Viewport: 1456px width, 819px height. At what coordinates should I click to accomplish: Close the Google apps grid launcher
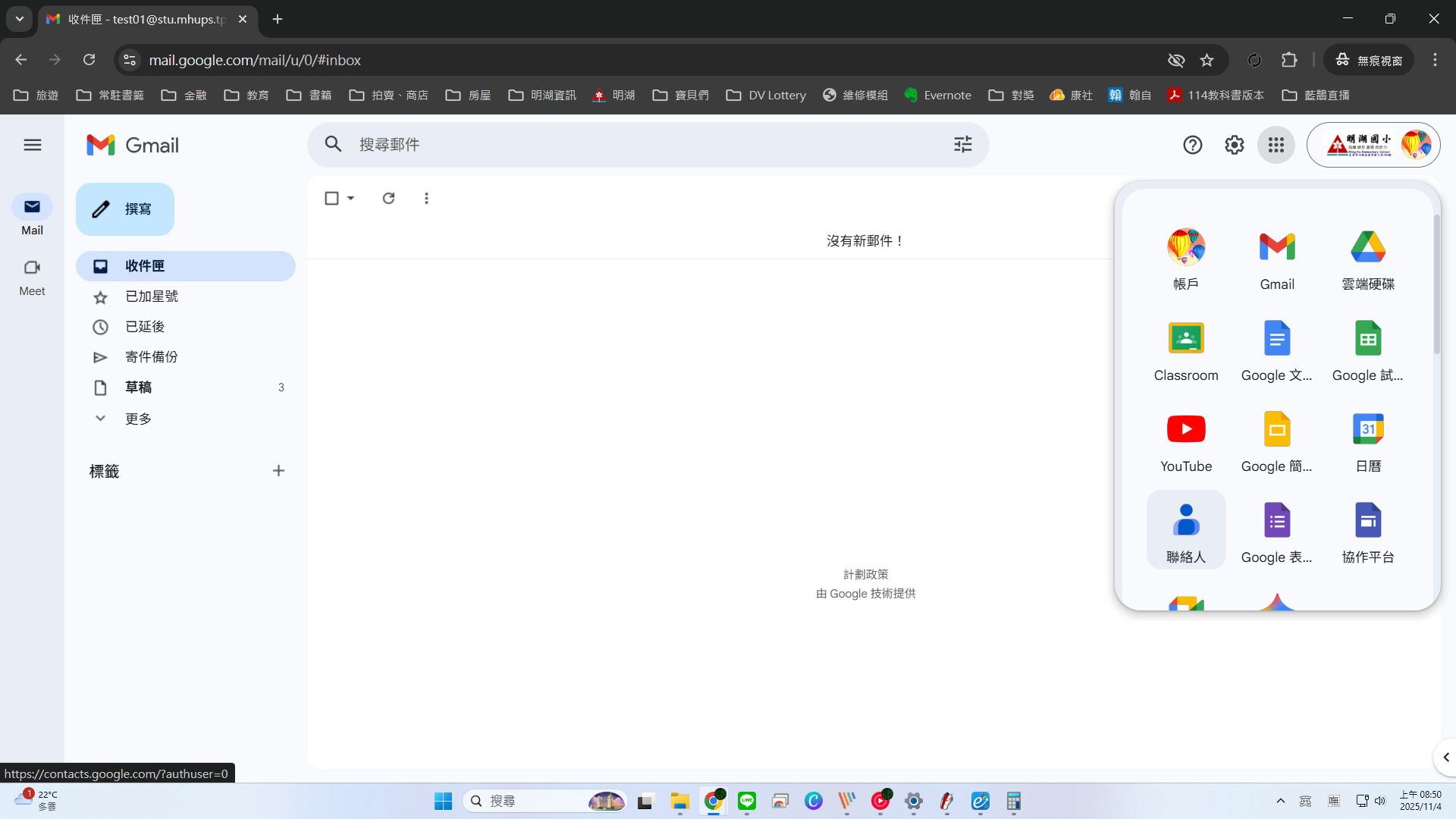pyautogui.click(x=1276, y=145)
